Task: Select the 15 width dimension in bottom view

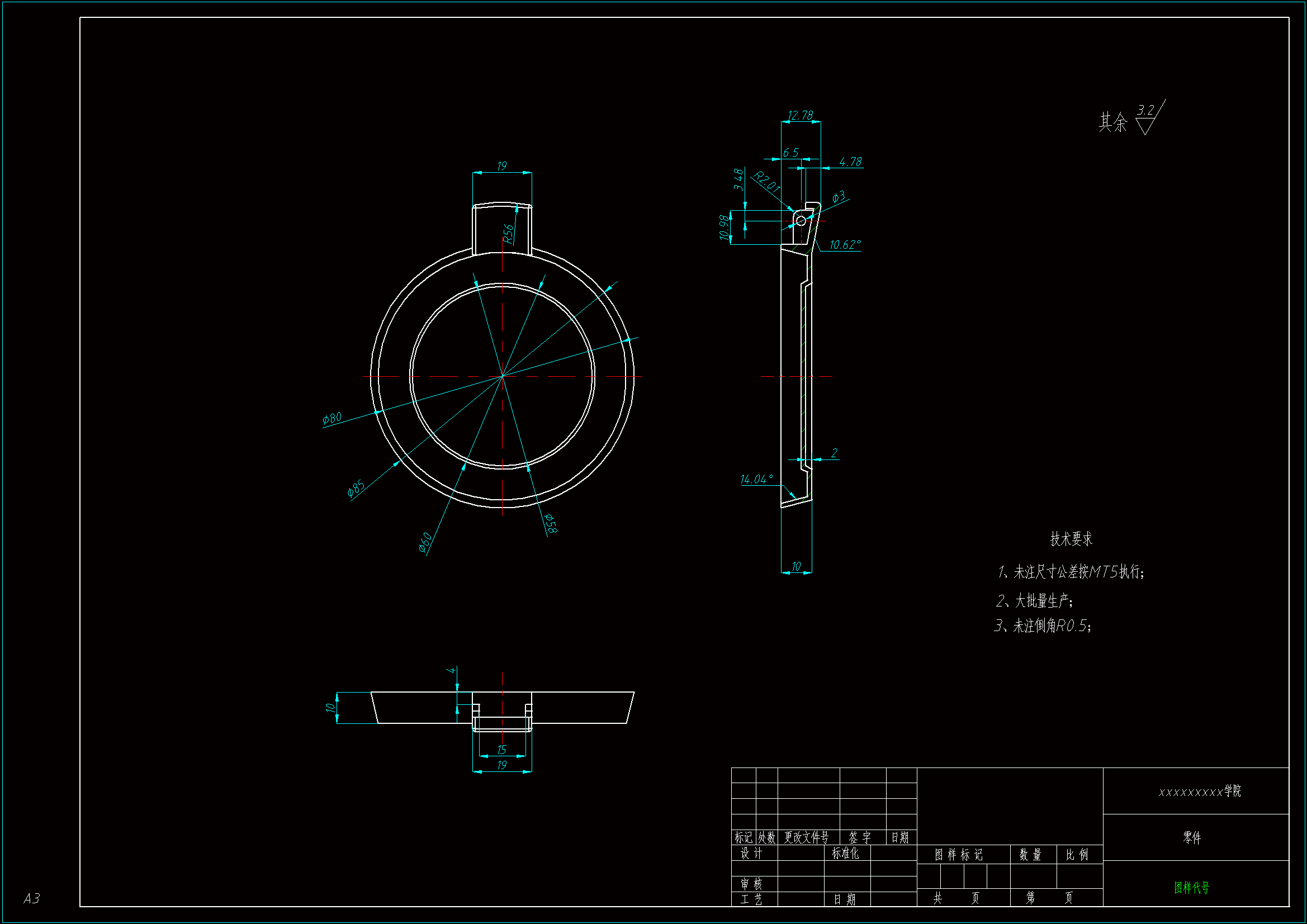Action: (501, 750)
